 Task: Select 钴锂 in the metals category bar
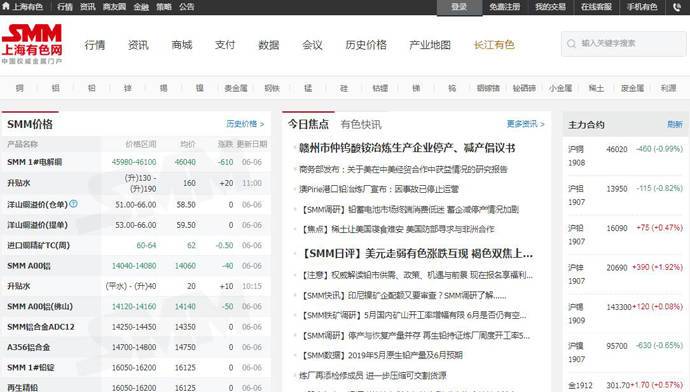[x=380, y=88]
